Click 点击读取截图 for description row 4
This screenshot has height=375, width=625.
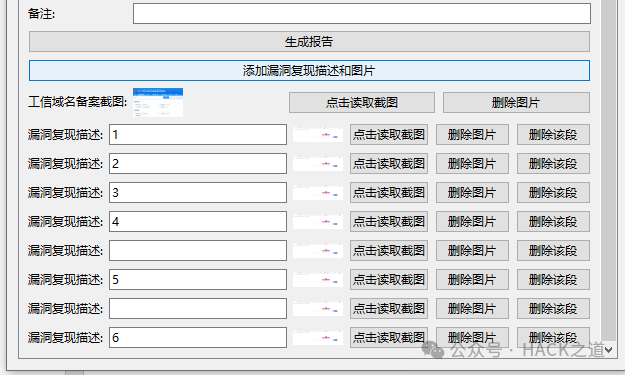point(389,222)
